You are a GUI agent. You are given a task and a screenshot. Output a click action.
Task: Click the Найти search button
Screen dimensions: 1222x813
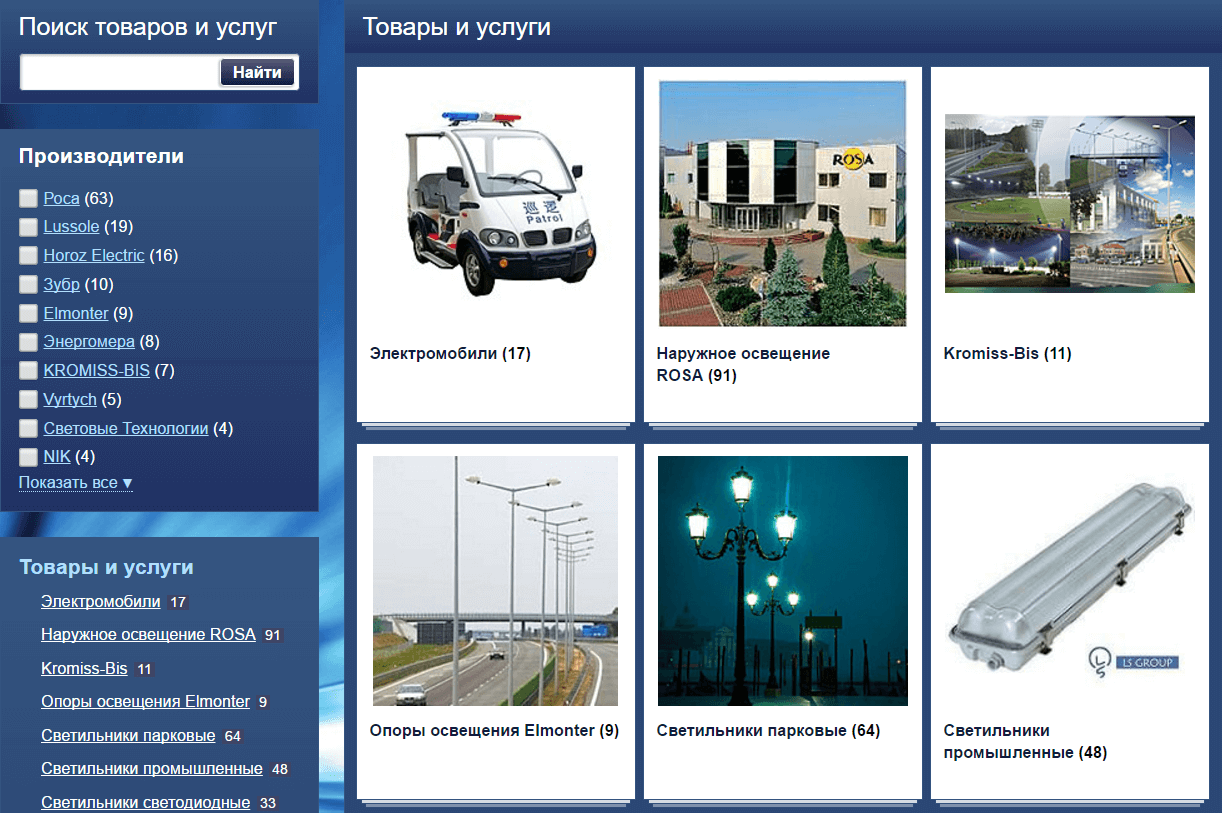point(257,72)
